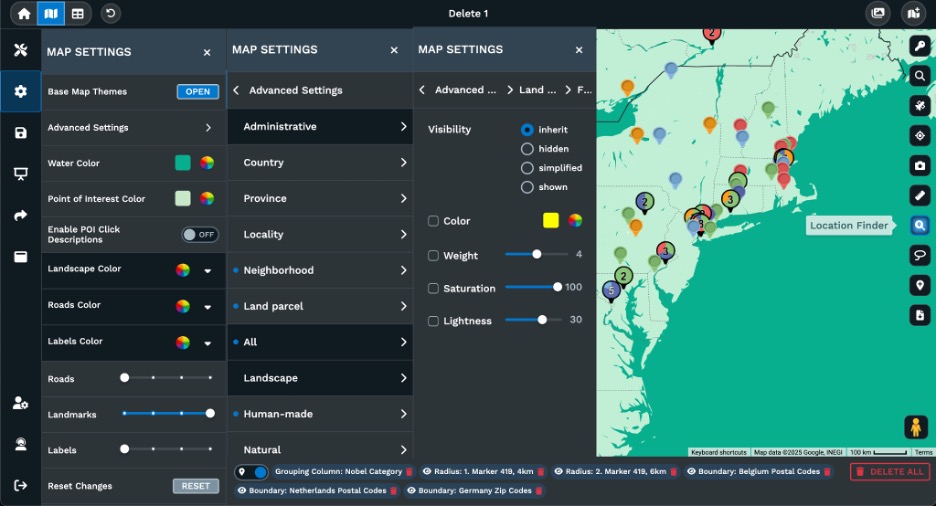
Task: Enable the Saturation checkbox
Action: click(x=433, y=288)
